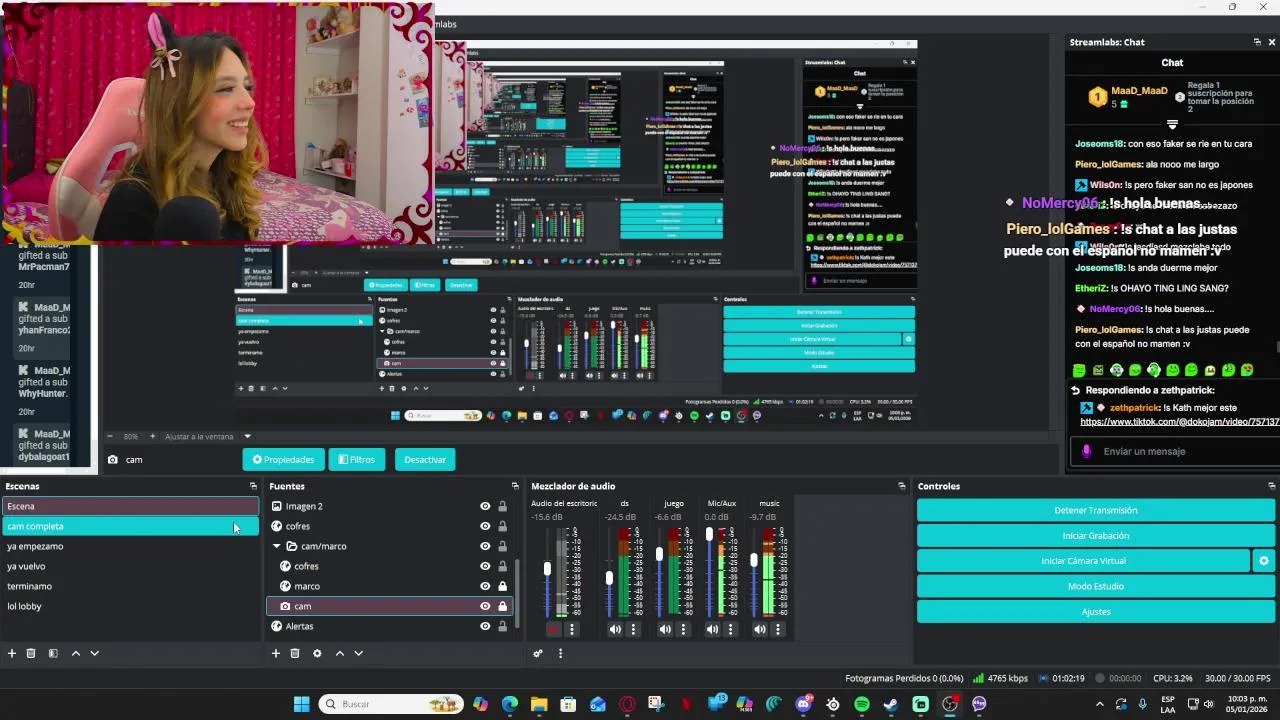Screen dimensions: 1280x720
Task: Open virtual camera settings gear
Action: [1264, 561]
